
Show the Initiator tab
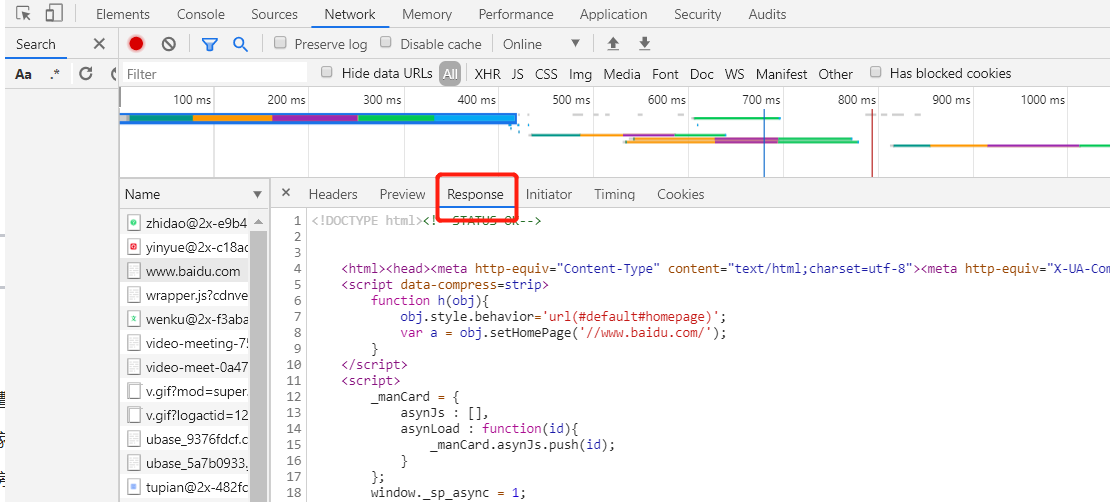tap(549, 194)
